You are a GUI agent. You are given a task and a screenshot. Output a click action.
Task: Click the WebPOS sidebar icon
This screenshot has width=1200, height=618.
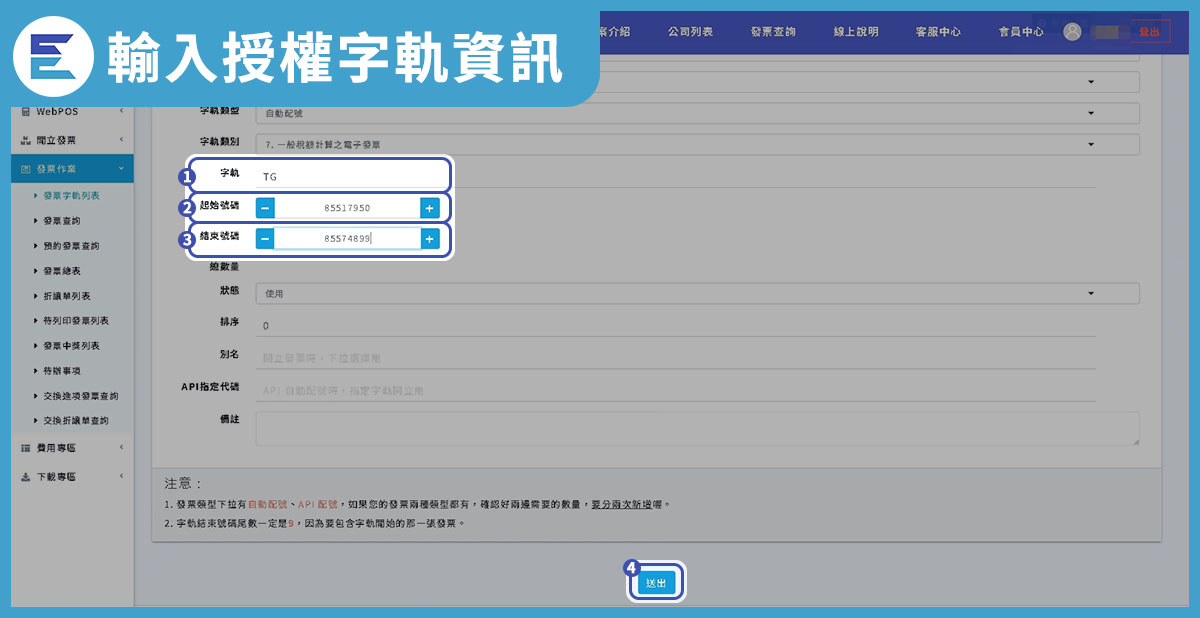[x=26, y=111]
